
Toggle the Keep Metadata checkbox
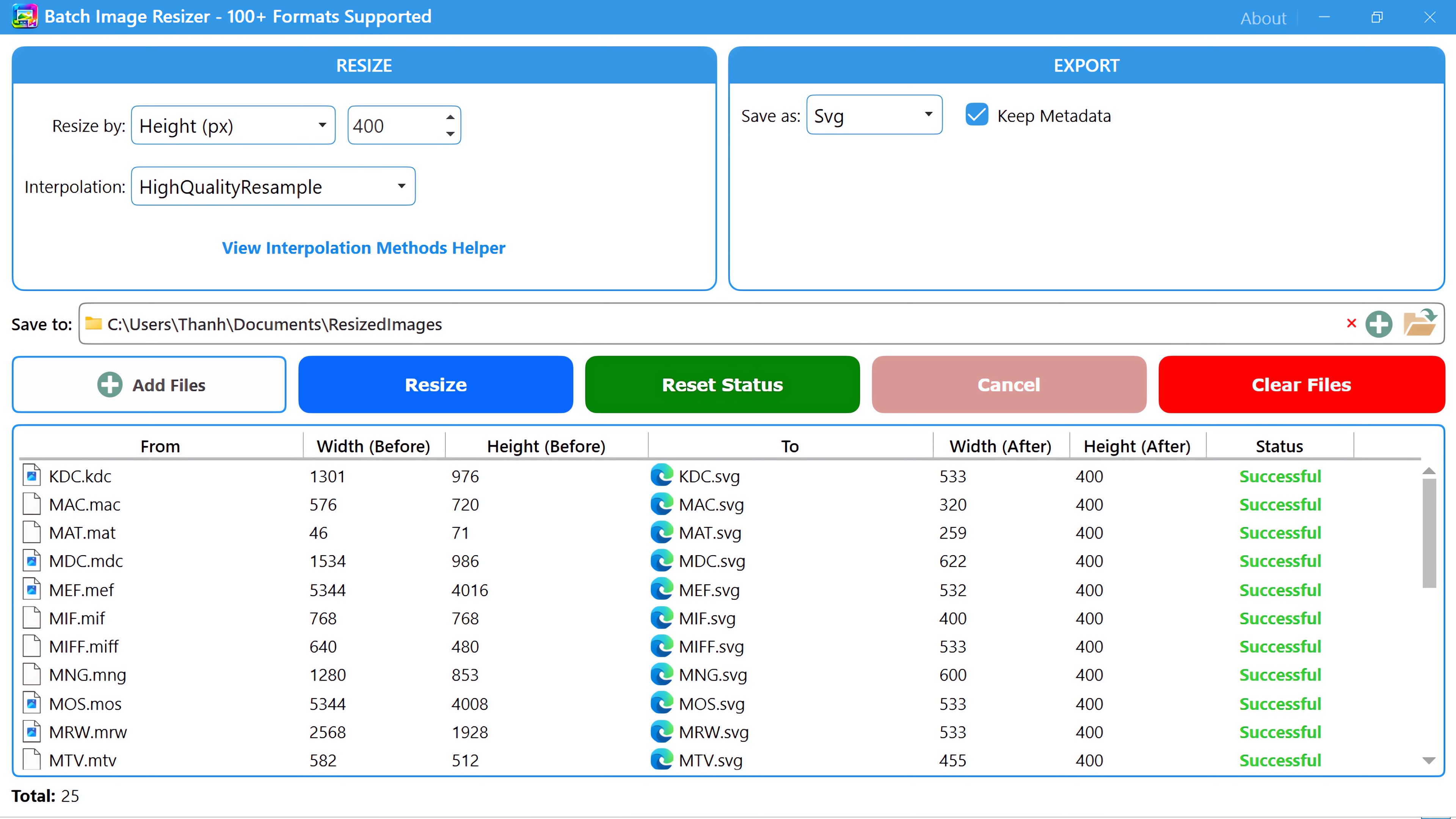tap(977, 115)
